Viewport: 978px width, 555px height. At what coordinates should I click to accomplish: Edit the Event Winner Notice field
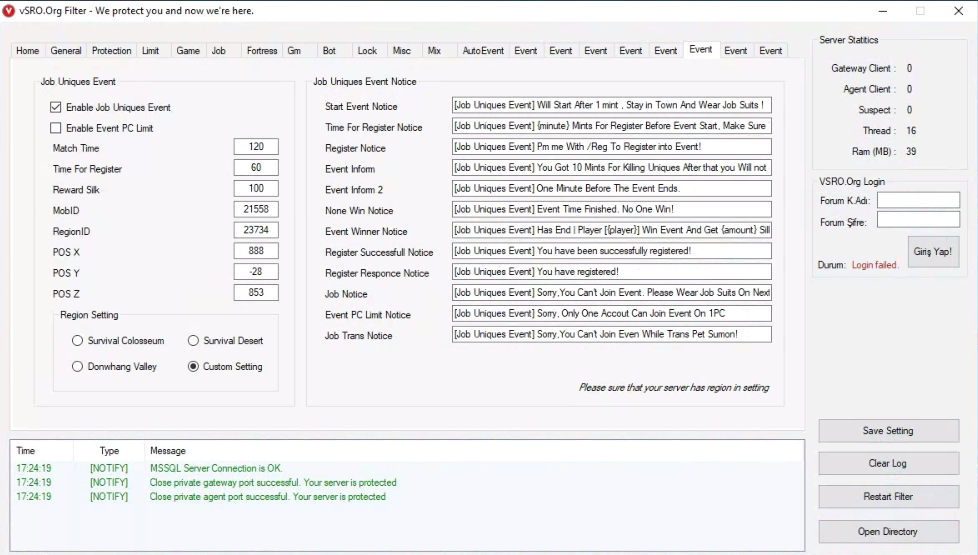[x=612, y=230]
